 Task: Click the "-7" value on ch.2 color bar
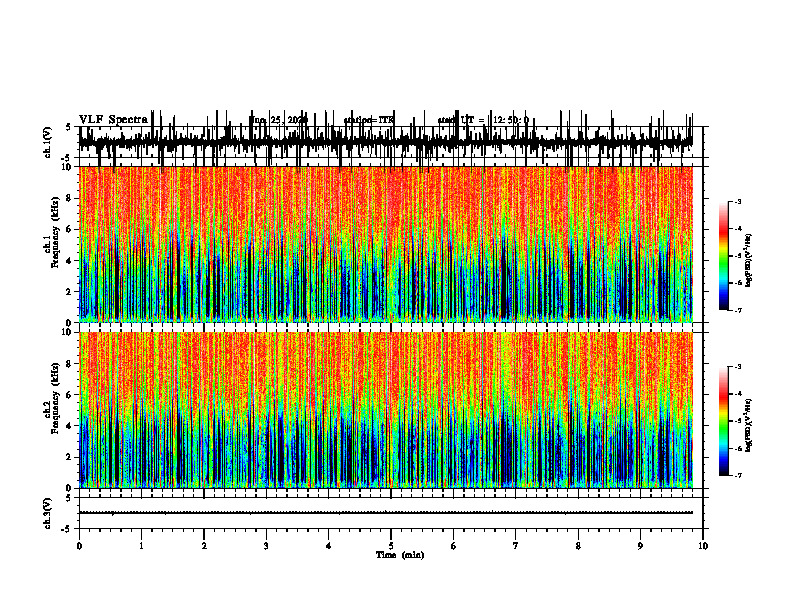738,476
